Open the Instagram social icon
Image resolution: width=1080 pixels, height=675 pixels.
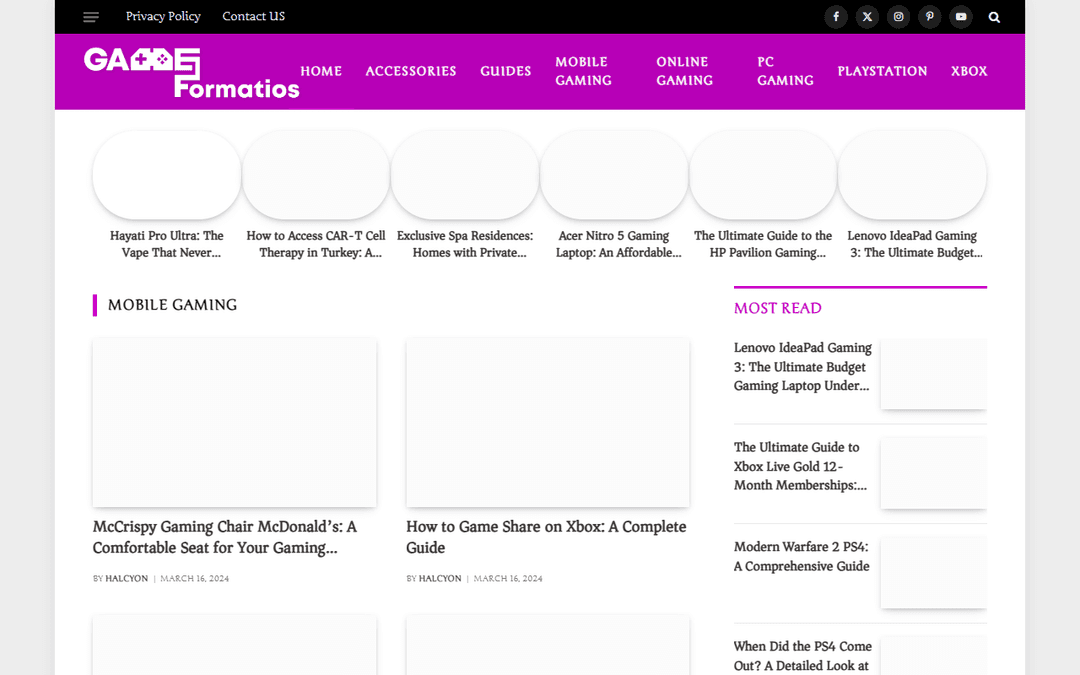pos(898,17)
